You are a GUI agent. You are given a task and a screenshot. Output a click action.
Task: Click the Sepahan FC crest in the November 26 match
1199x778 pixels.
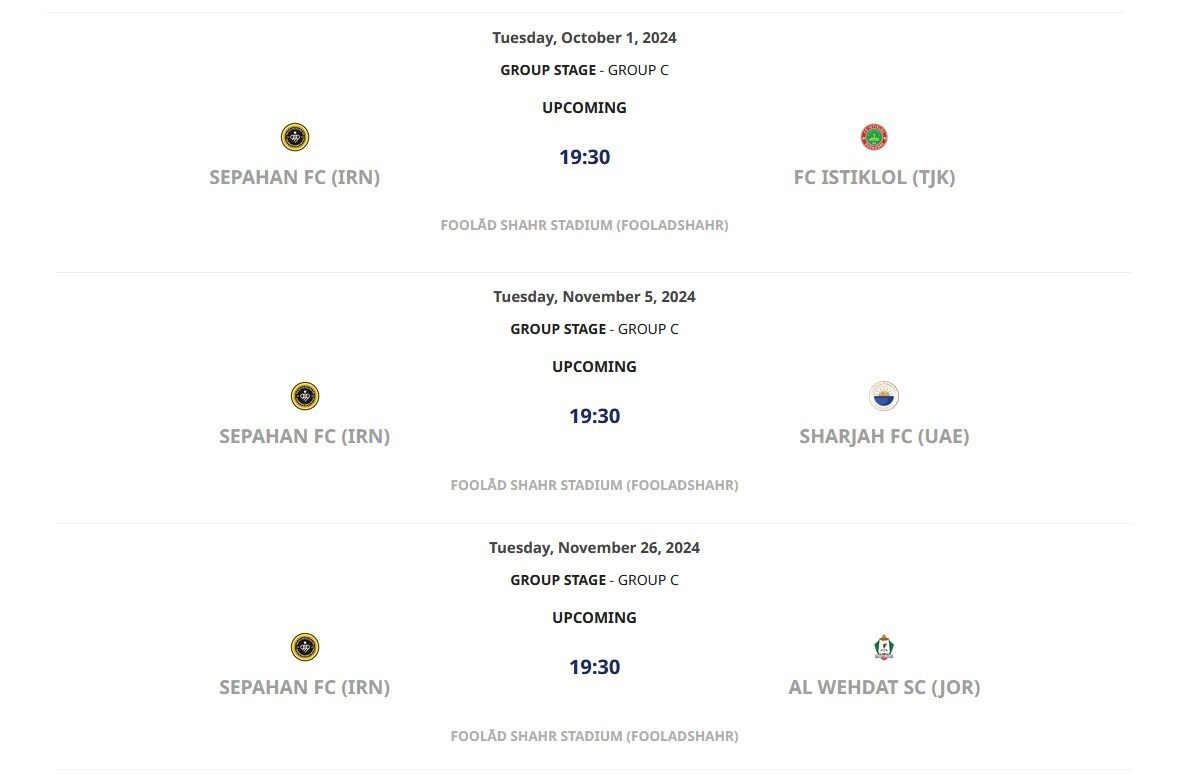point(305,647)
